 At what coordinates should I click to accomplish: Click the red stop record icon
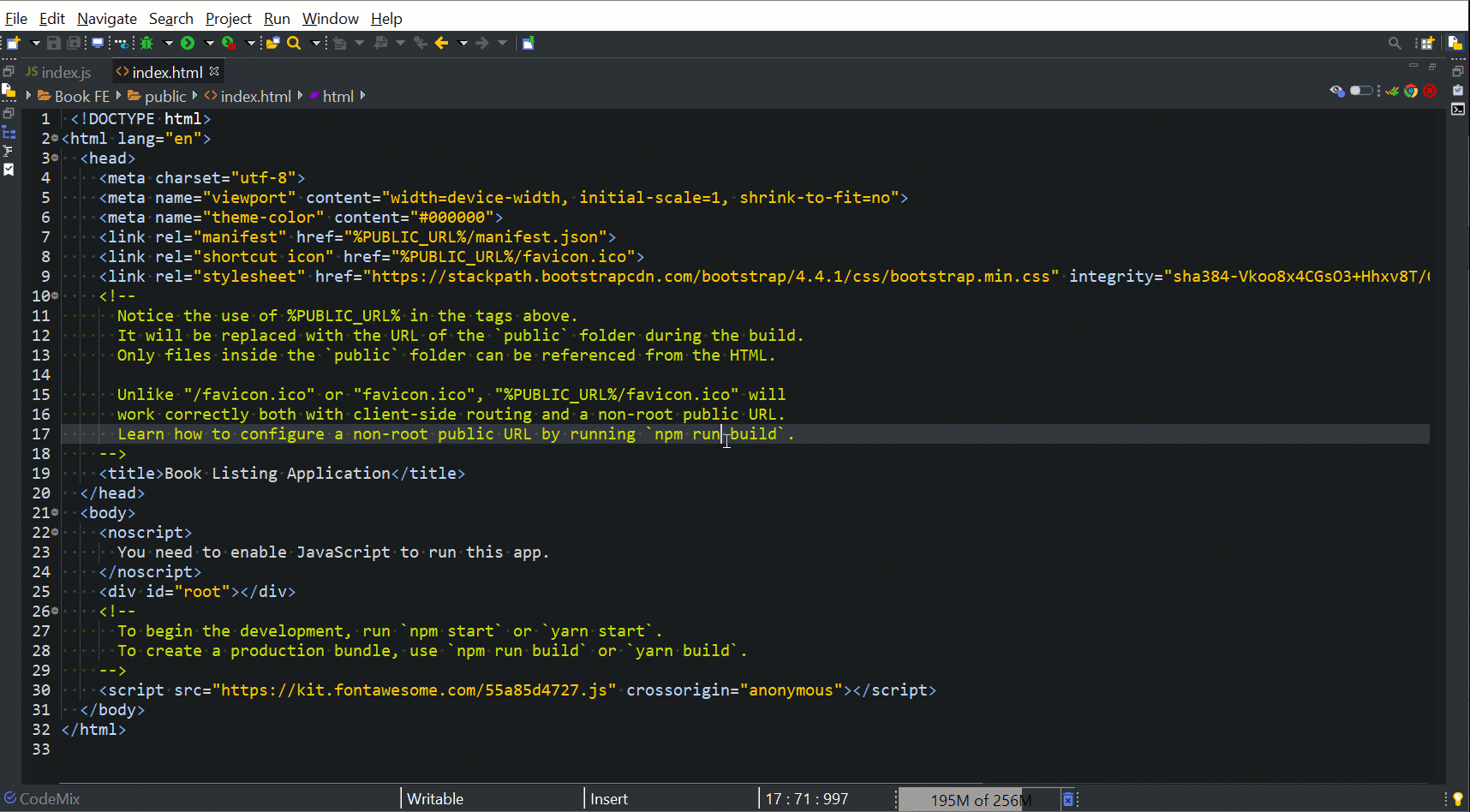click(x=1430, y=91)
